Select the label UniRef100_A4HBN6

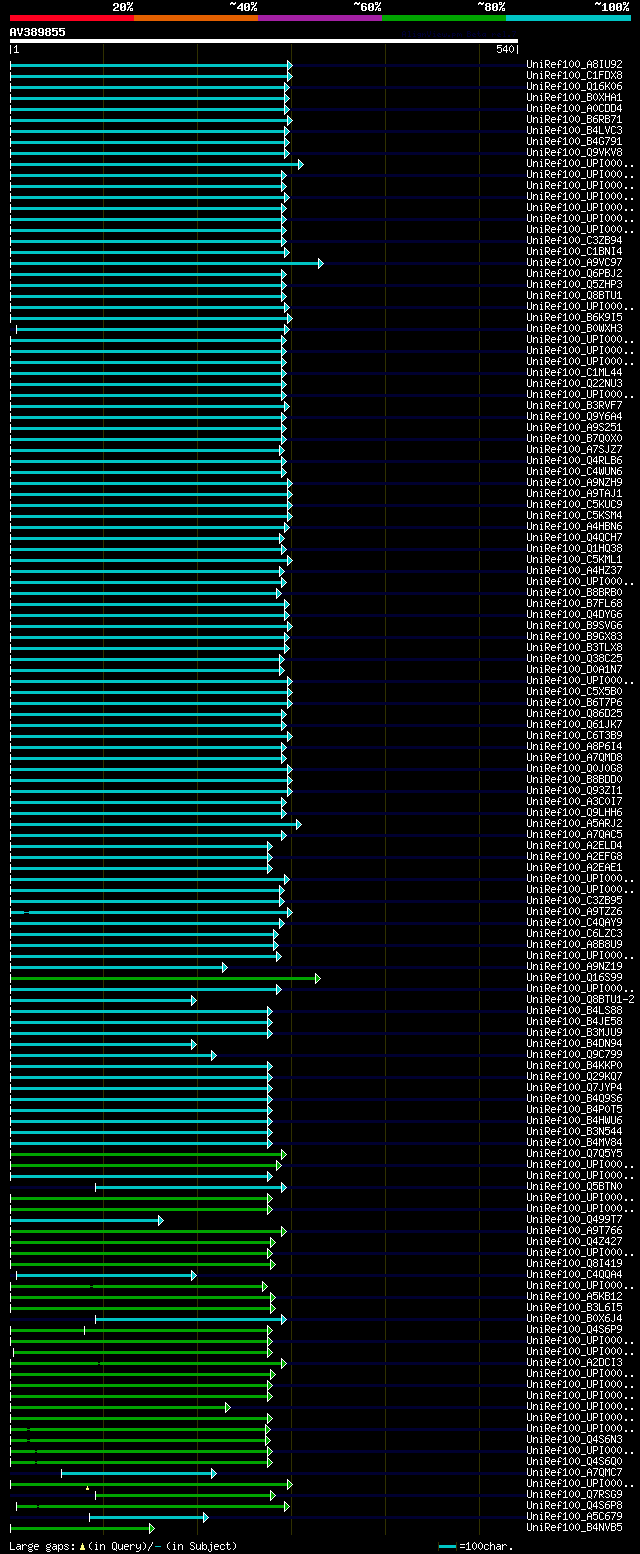[574, 526]
